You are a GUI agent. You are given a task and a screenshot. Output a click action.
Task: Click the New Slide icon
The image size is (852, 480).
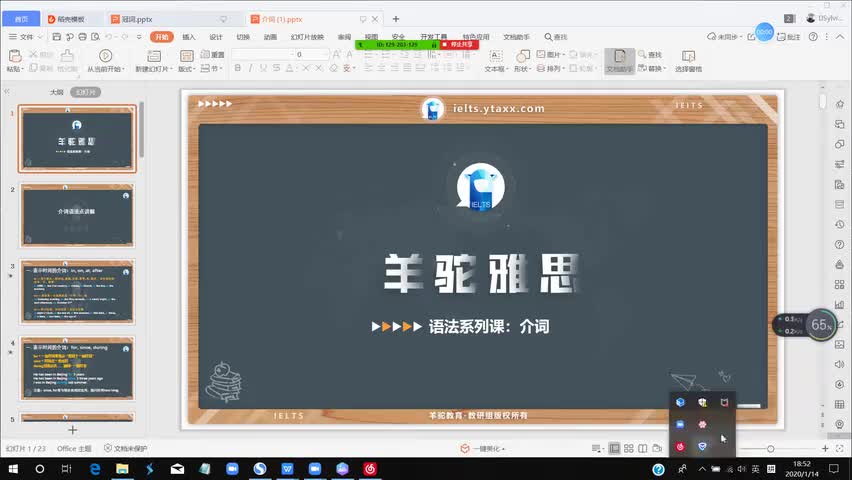(154, 55)
